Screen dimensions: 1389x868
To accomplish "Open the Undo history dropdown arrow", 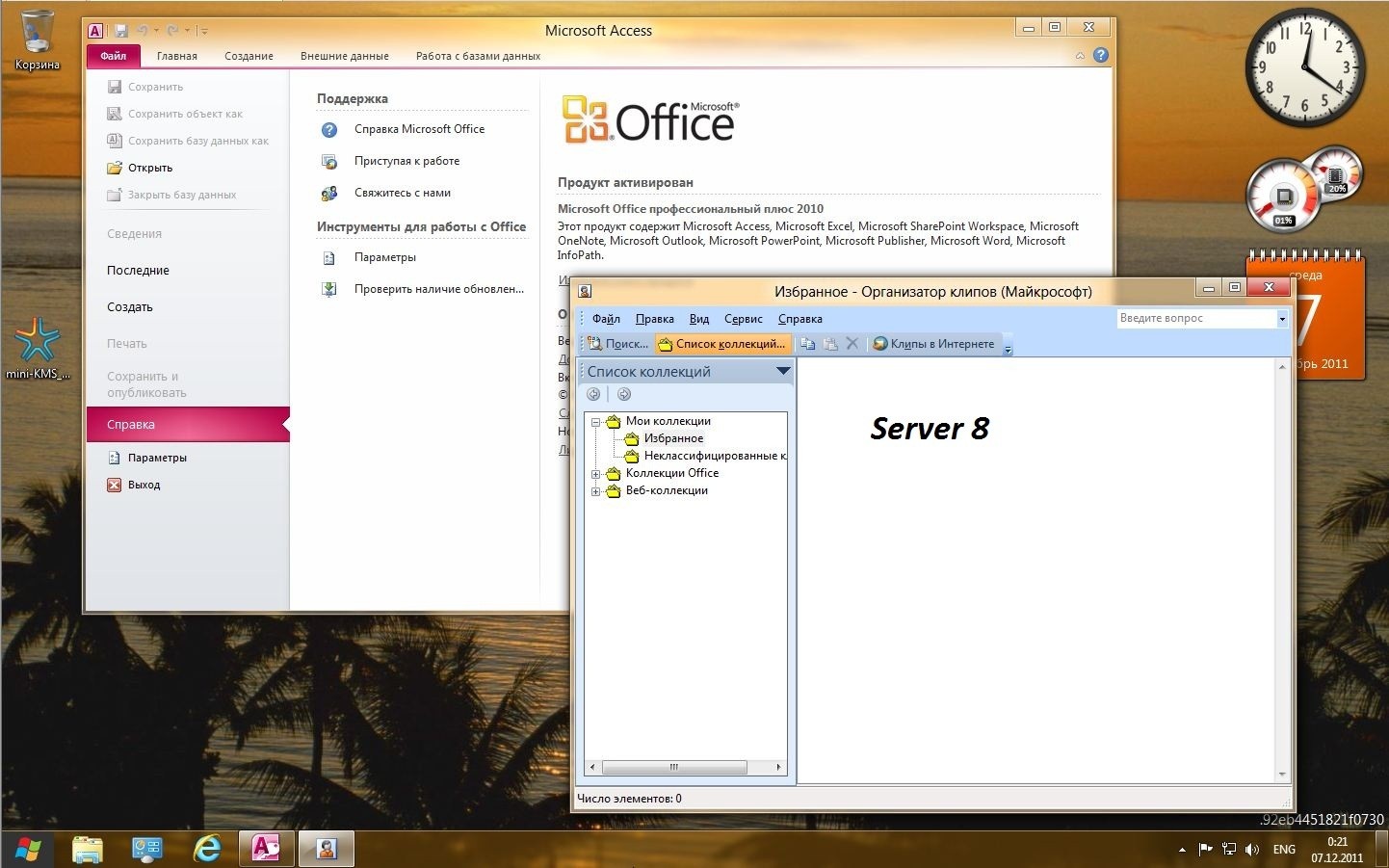I will 156,31.
